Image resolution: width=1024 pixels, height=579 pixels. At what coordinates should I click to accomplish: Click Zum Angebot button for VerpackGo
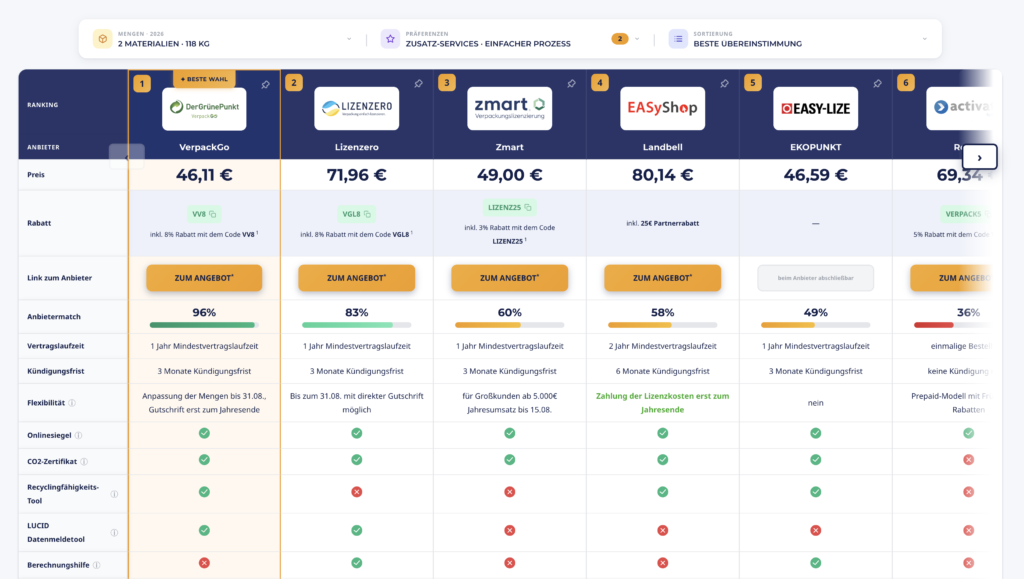tap(204, 278)
